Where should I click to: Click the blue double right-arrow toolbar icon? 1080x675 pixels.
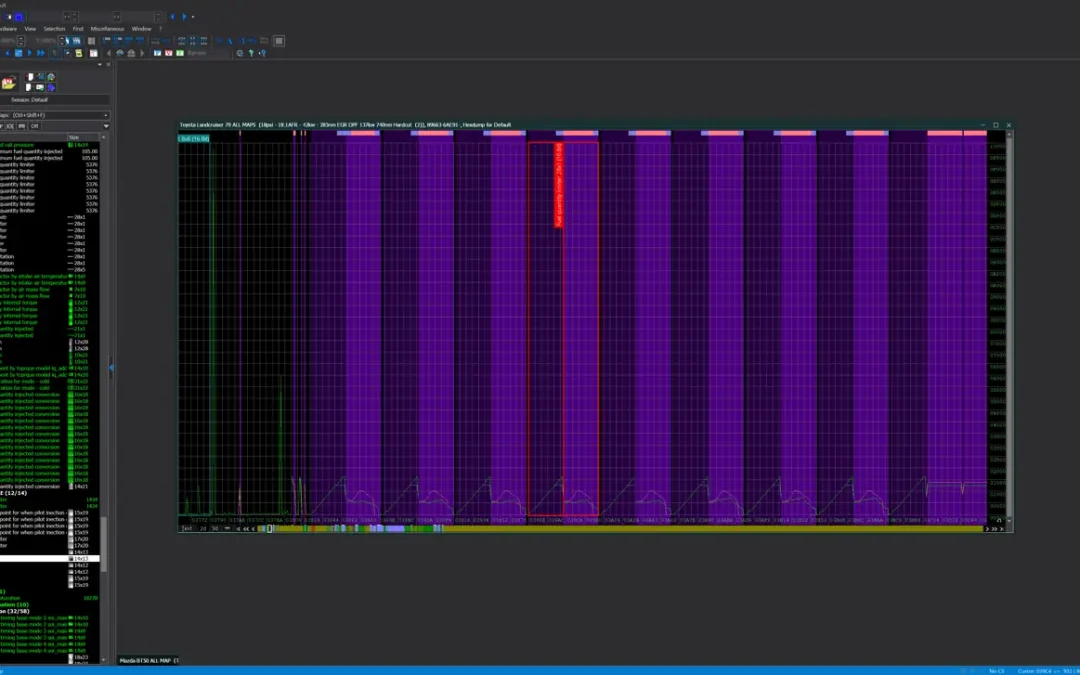[x=41, y=53]
